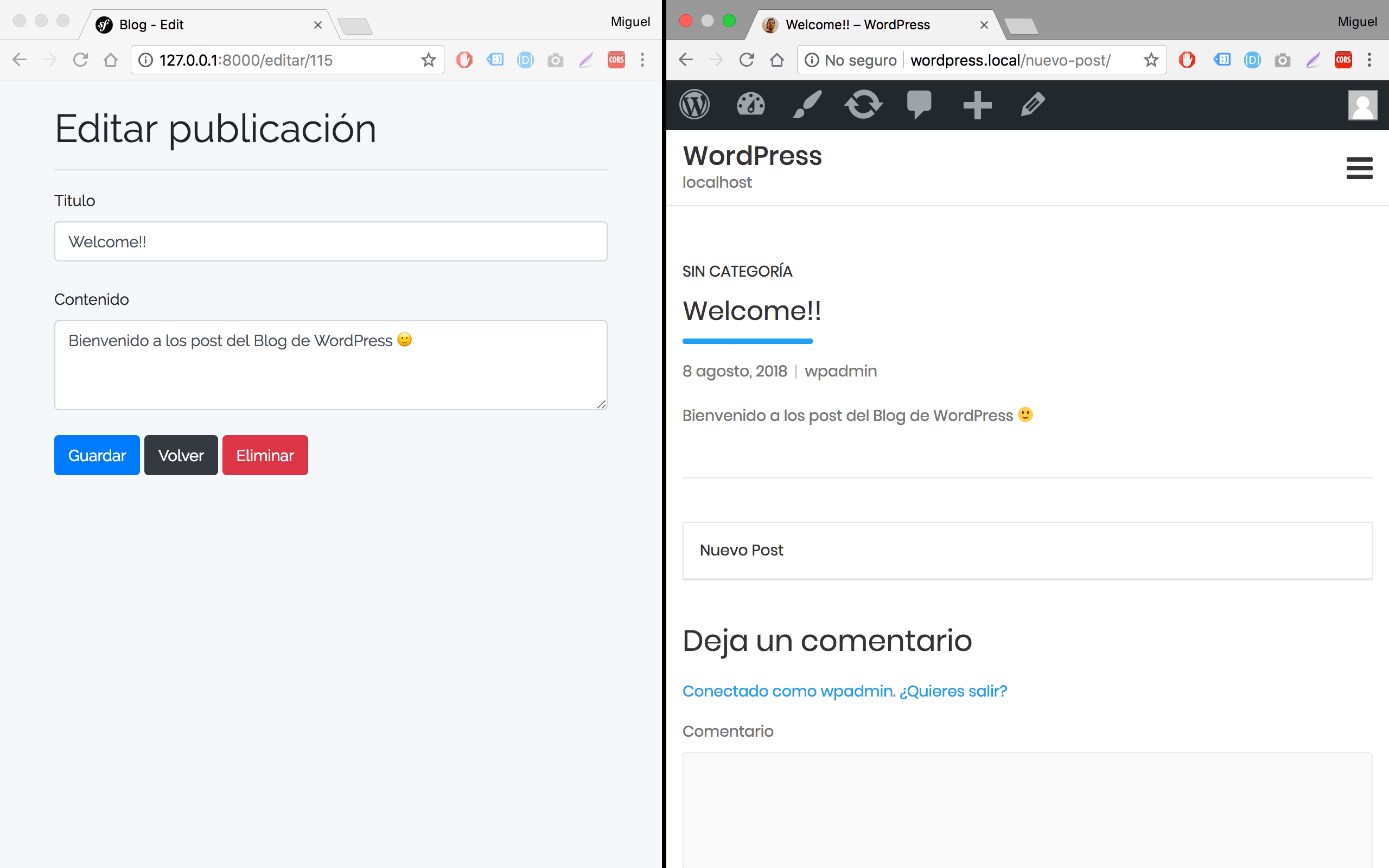
Task: Click the WordPress logo in admin bar
Action: point(694,105)
